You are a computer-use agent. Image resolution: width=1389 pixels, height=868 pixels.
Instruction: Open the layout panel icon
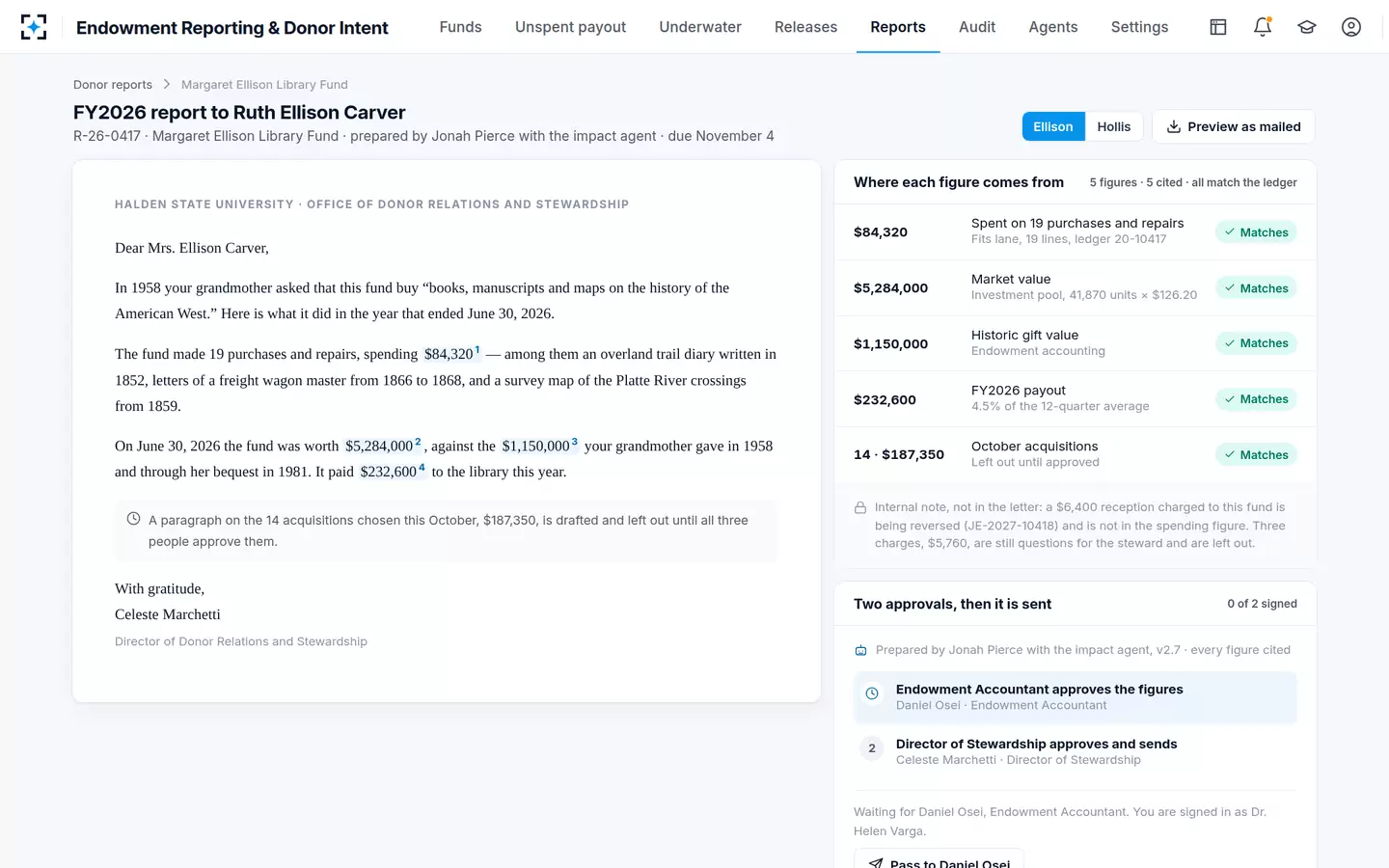[x=1218, y=27]
